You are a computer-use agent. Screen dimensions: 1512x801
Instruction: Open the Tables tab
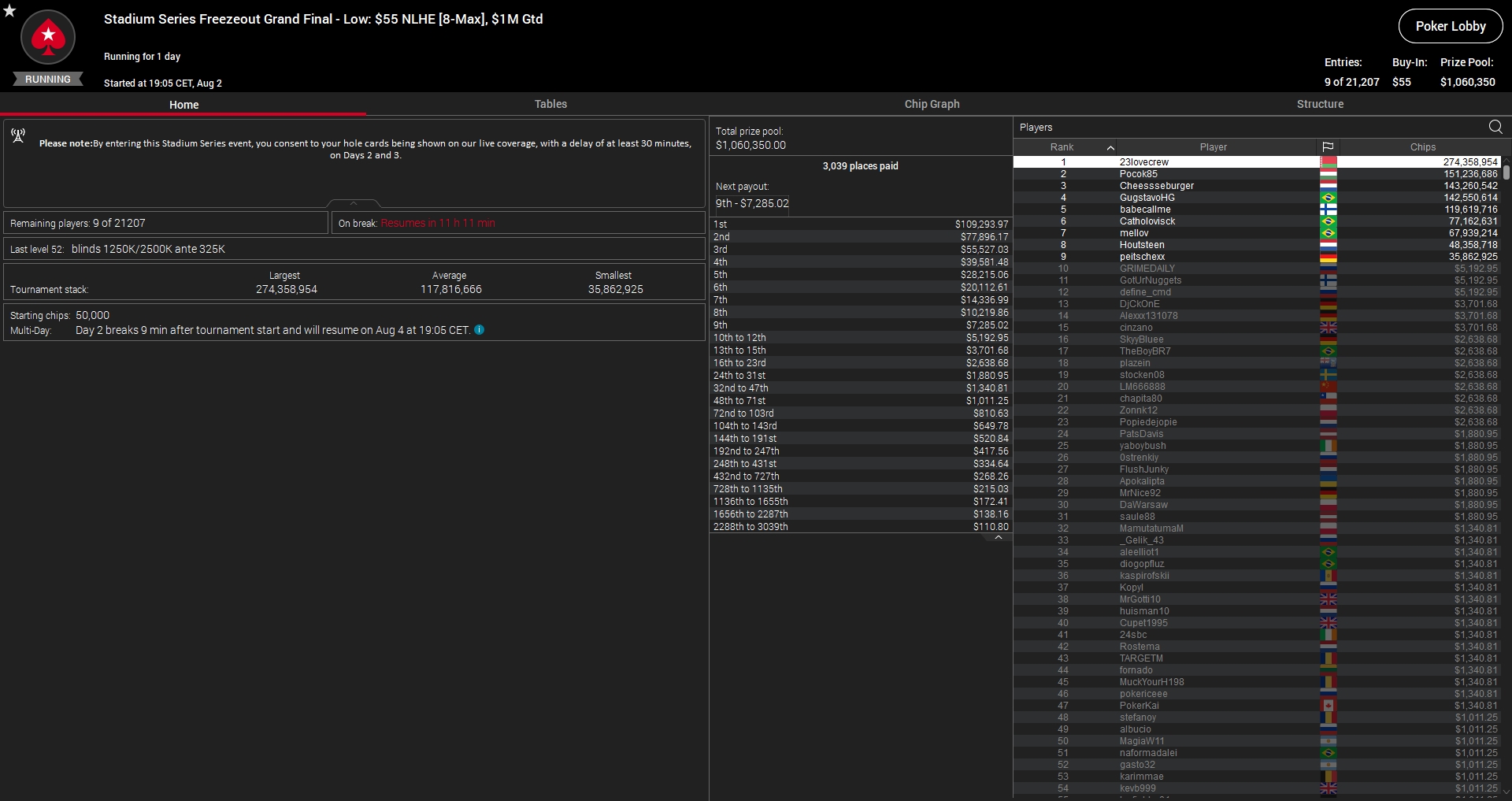point(550,104)
